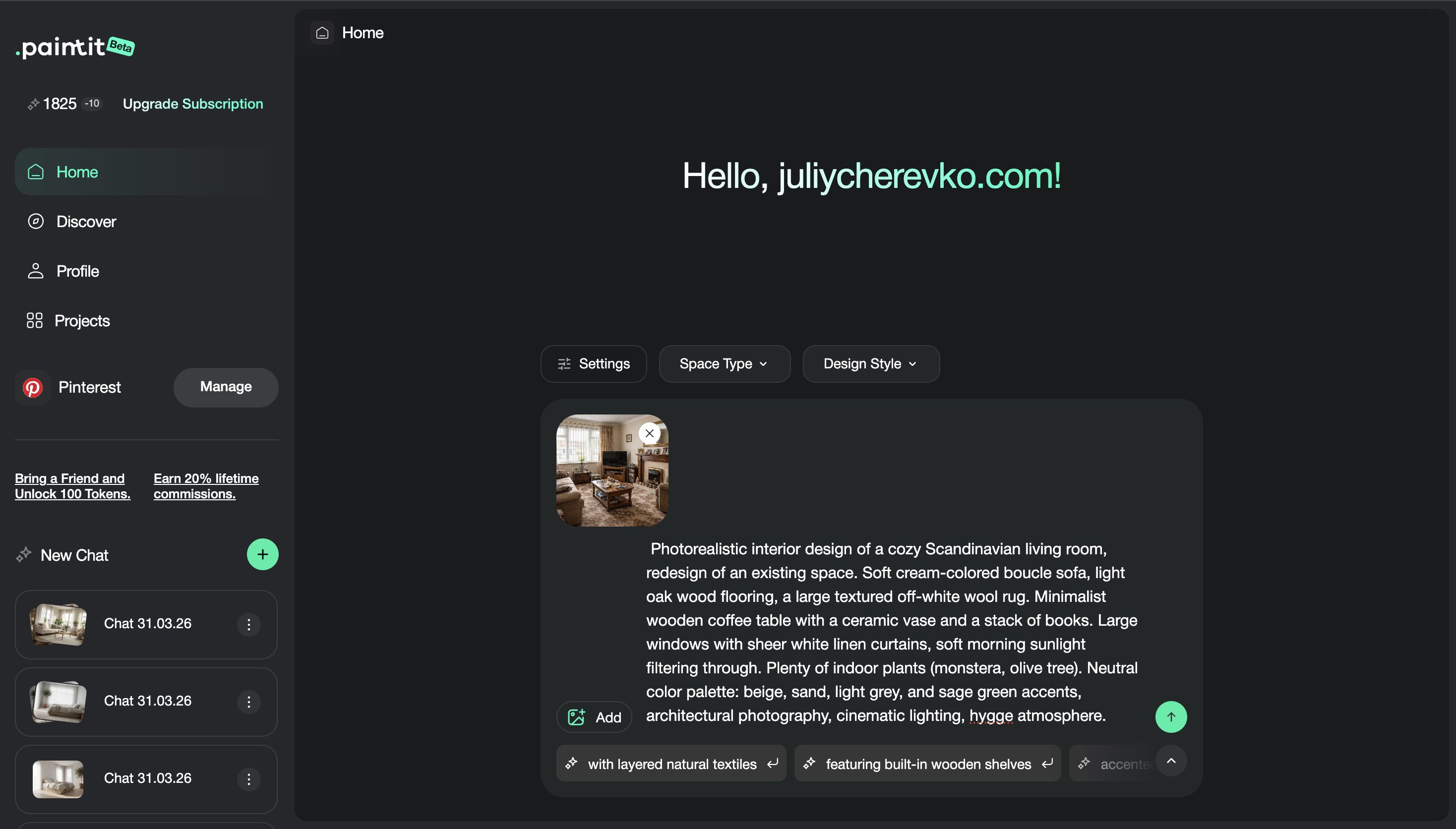Click the paintit Beta logo

pyautogui.click(x=75, y=47)
